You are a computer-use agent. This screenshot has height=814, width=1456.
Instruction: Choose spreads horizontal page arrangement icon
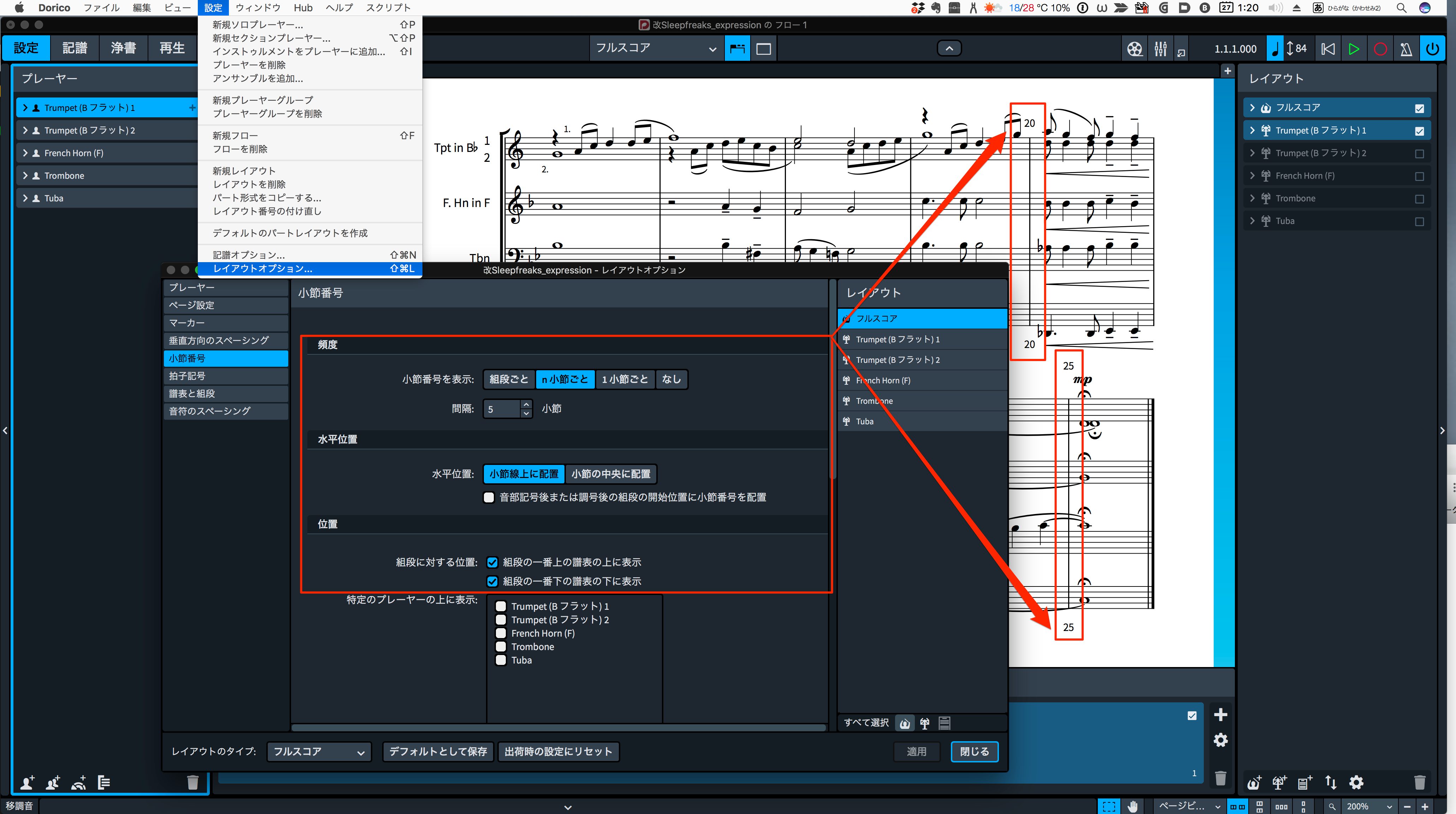pos(1238,807)
